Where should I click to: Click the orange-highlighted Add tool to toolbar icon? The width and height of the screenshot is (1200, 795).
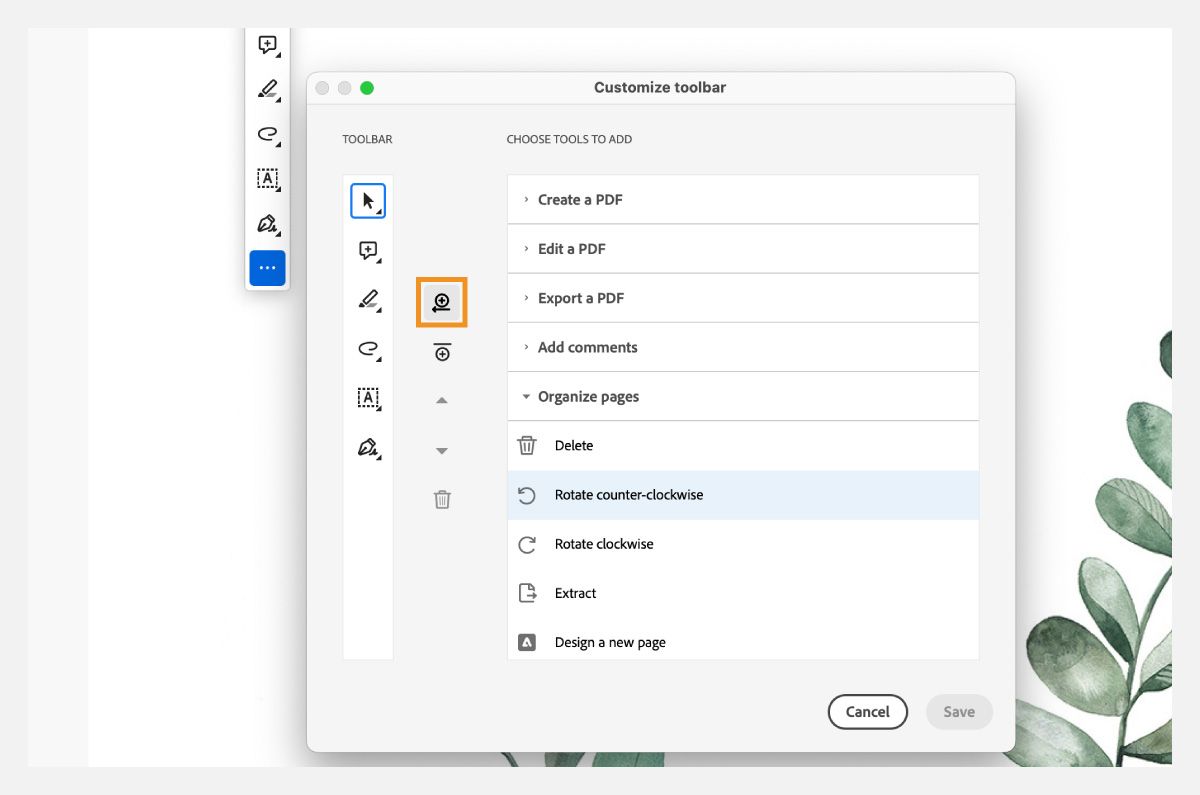point(442,302)
